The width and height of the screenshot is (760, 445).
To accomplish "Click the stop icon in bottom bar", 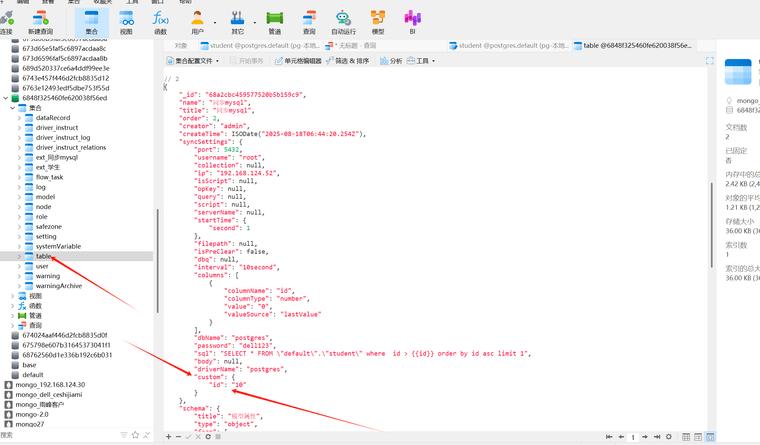I will pyautogui.click(x=218, y=437).
